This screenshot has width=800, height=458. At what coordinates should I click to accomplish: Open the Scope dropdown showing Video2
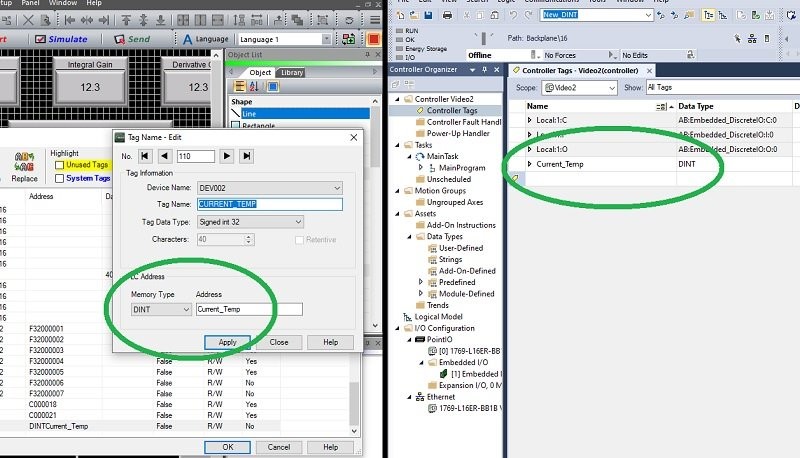point(580,88)
